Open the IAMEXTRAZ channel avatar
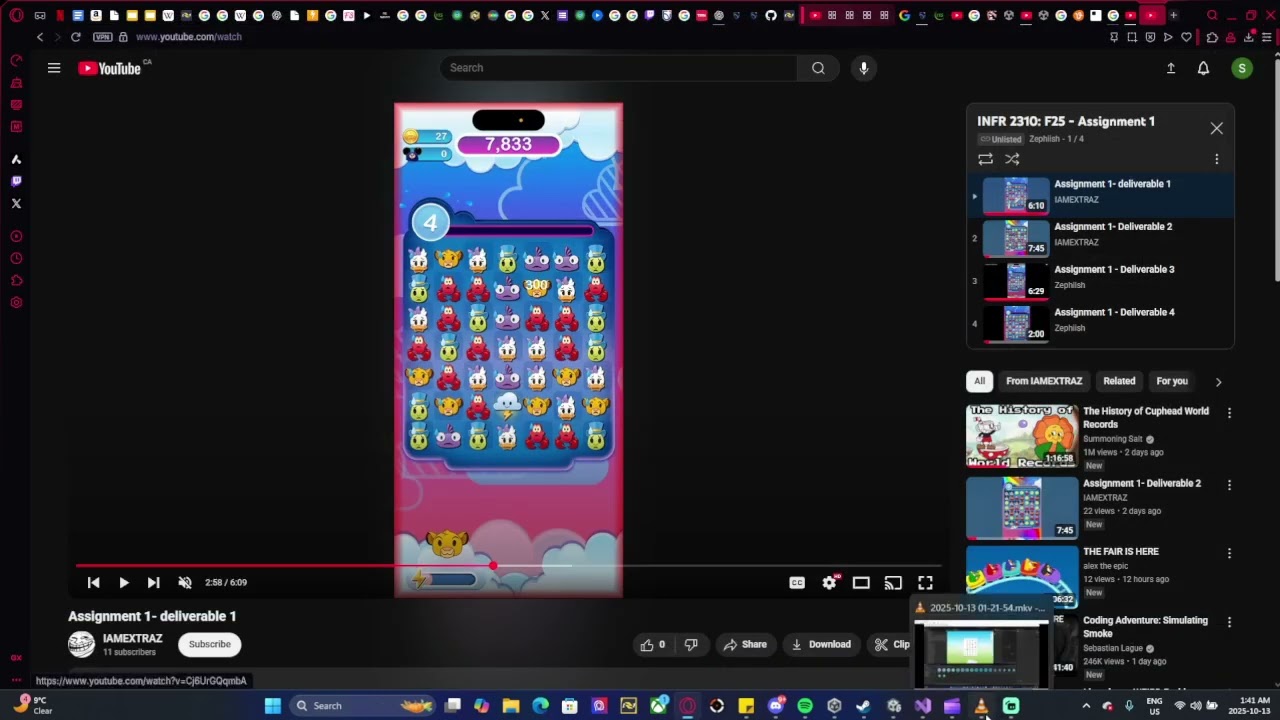The height and width of the screenshot is (720, 1280). (82, 644)
